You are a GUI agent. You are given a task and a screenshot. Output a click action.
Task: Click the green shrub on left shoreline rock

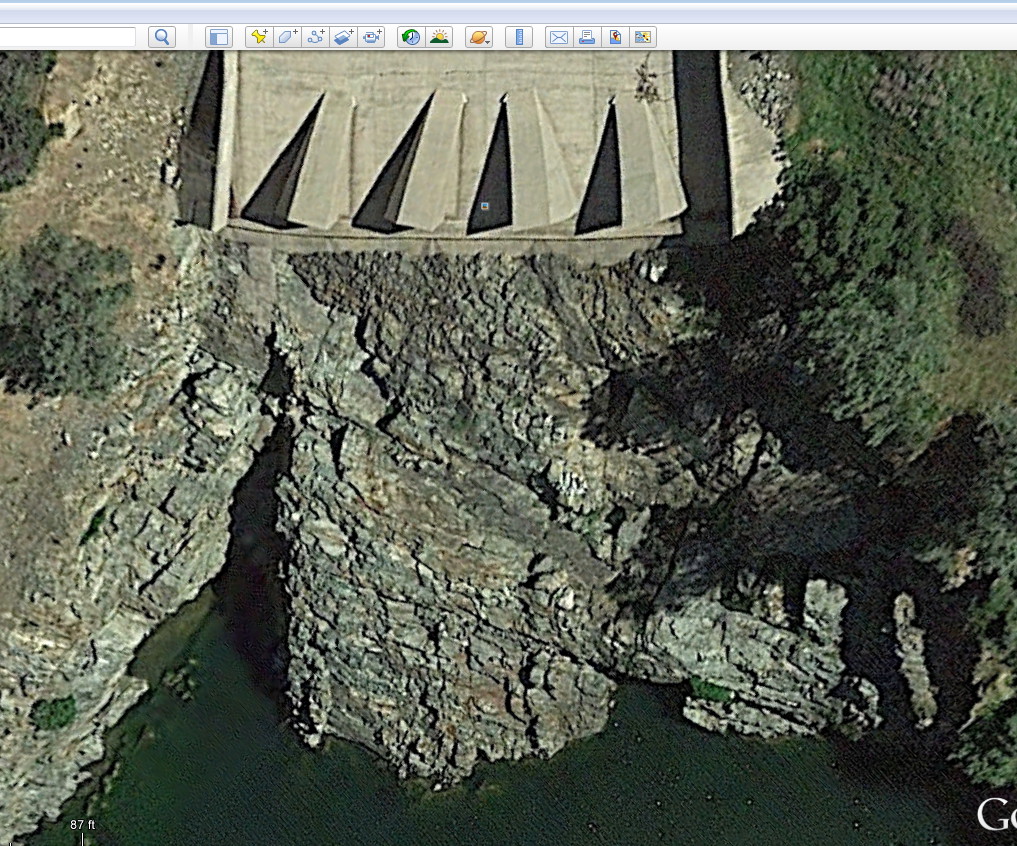pyautogui.click(x=53, y=712)
